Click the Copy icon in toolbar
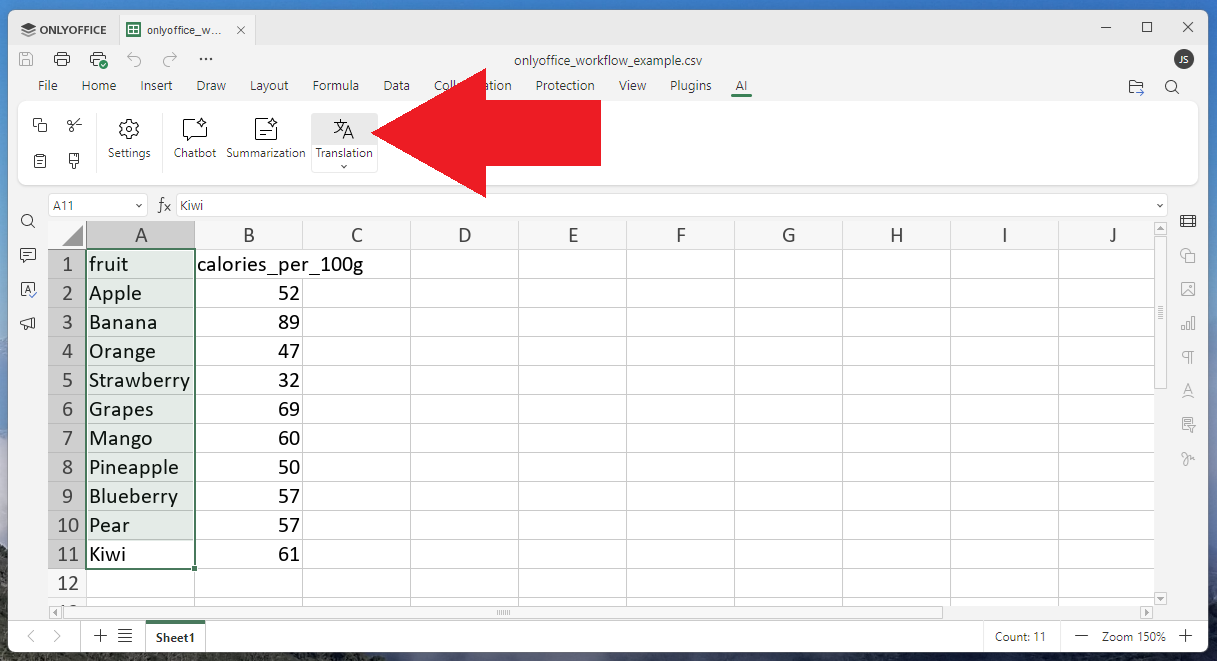 coord(40,125)
